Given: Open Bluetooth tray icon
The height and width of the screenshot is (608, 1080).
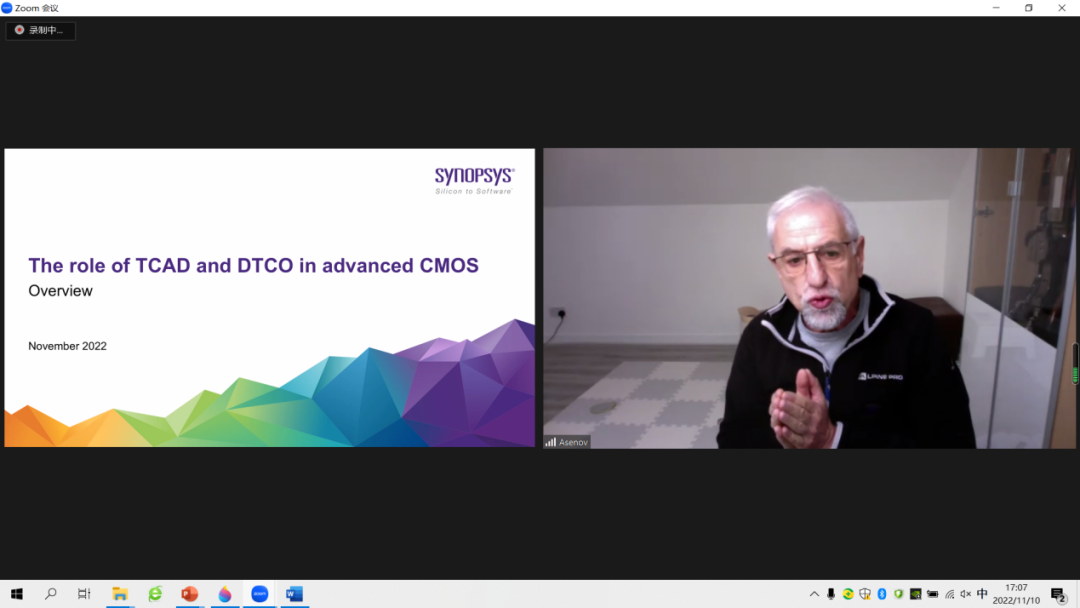Looking at the screenshot, I should (882, 594).
